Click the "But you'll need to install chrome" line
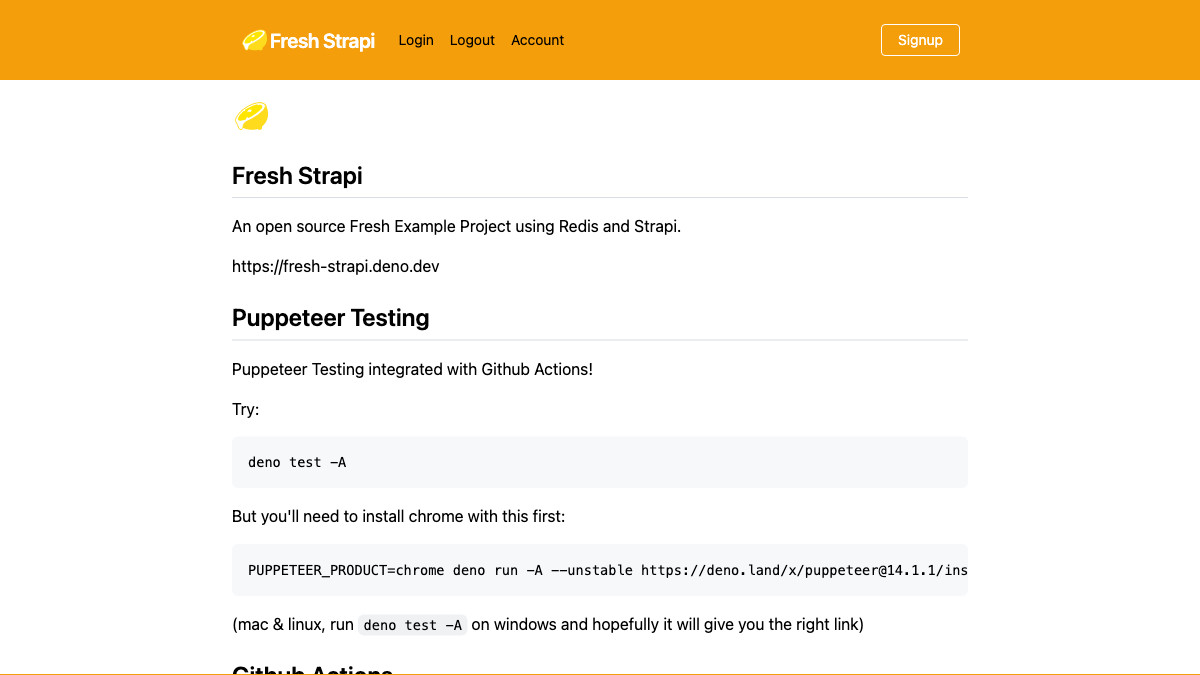The width and height of the screenshot is (1200, 675). coord(399,516)
